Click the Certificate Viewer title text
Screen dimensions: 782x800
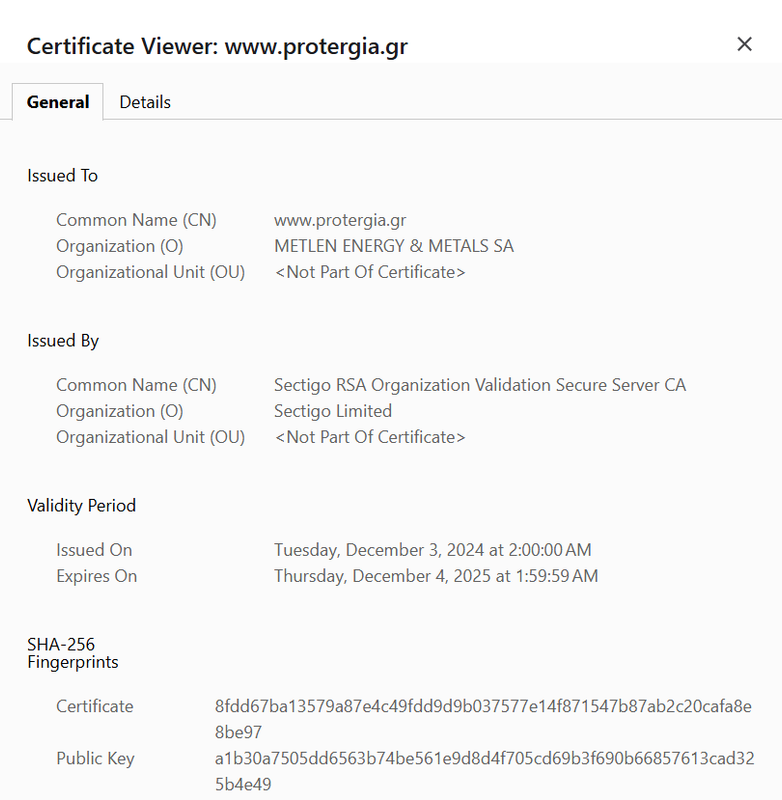217,46
